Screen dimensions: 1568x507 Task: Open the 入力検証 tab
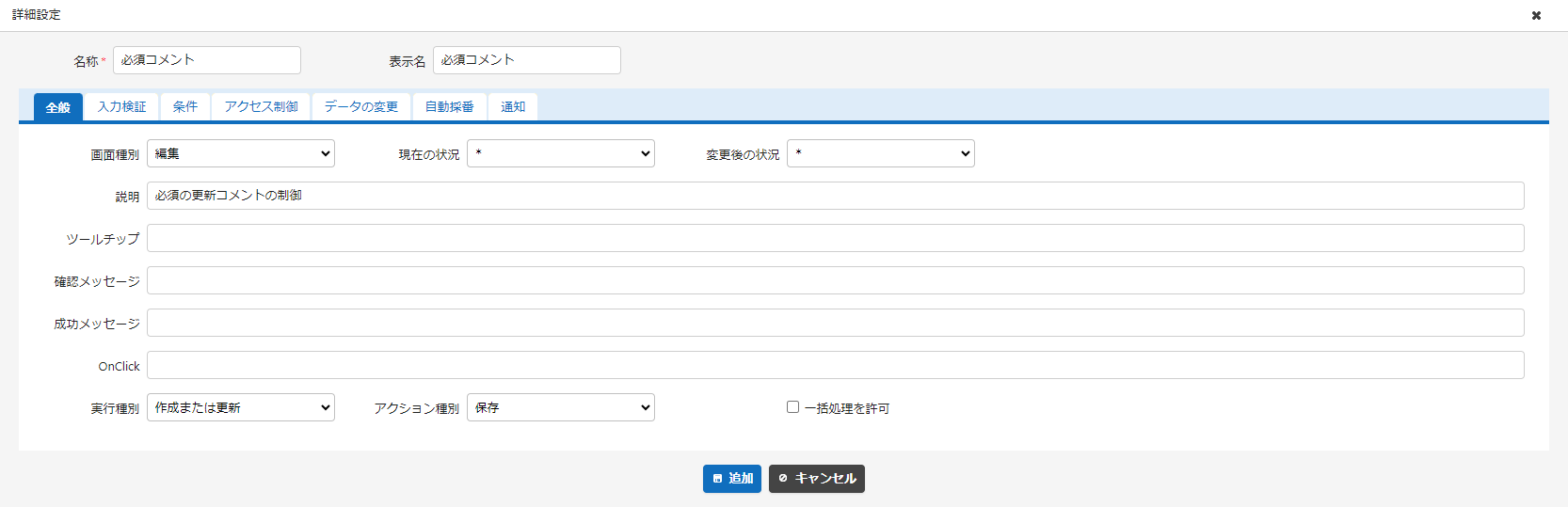(121, 106)
